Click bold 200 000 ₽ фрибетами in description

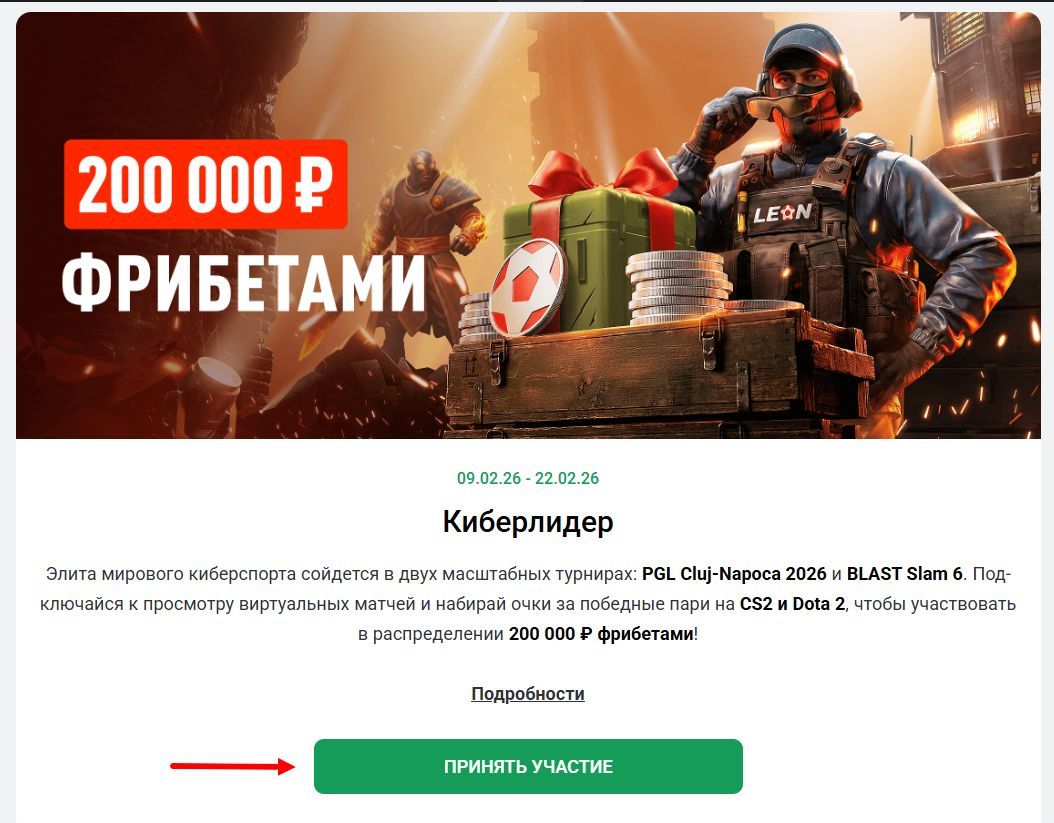pos(601,634)
